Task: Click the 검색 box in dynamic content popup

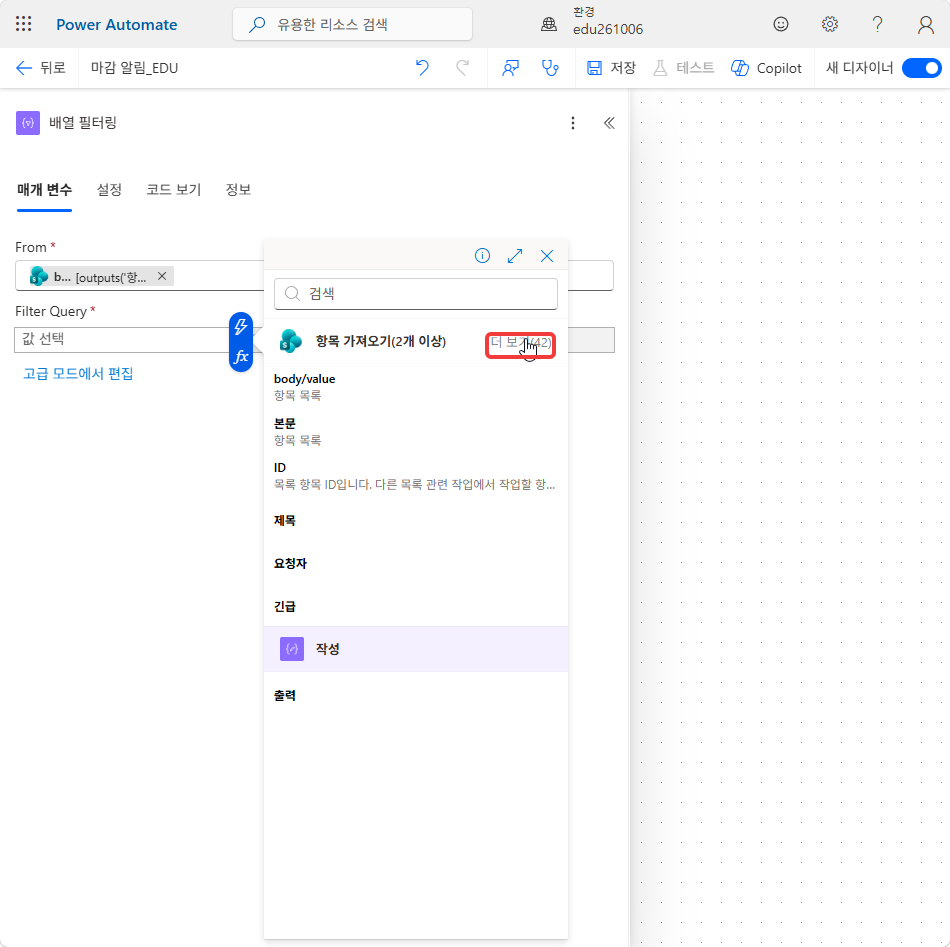Action: [x=416, y=294]
